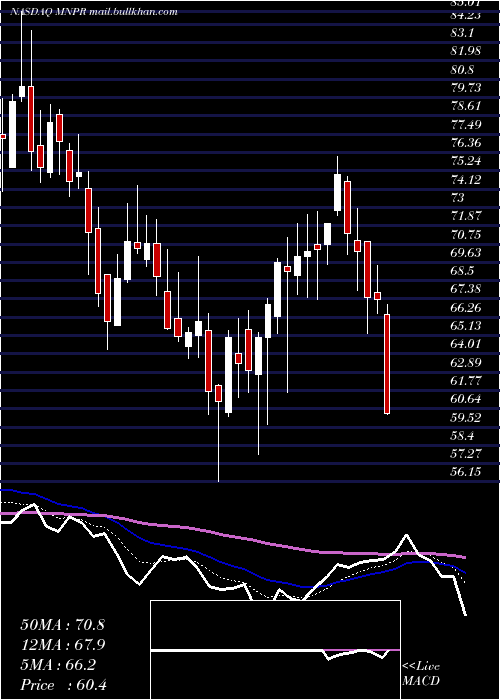Click the 81.98 price level label
This screenshot has height=700, width=500.
pyautogui.click(x=466, y=51)
